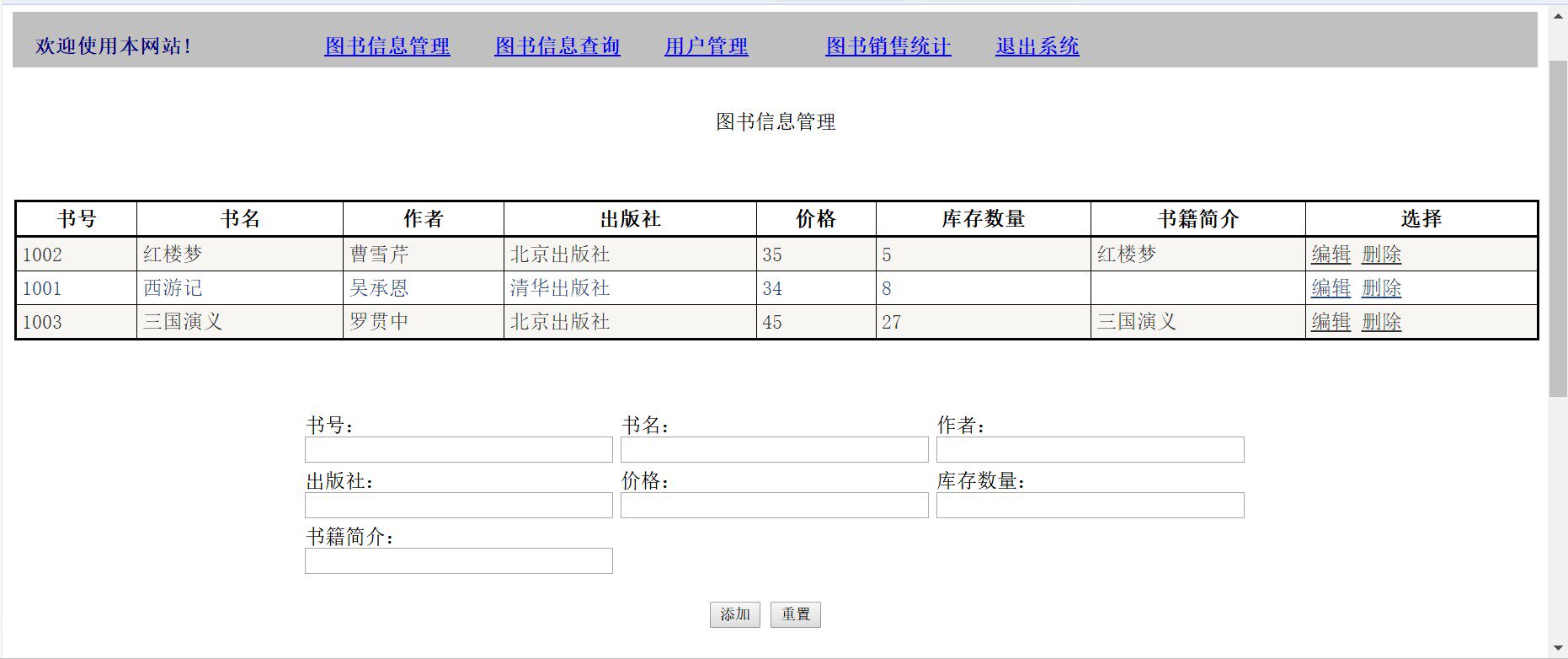Select the 欢迎使用本网站! greeting text

(x=114, y=46)
